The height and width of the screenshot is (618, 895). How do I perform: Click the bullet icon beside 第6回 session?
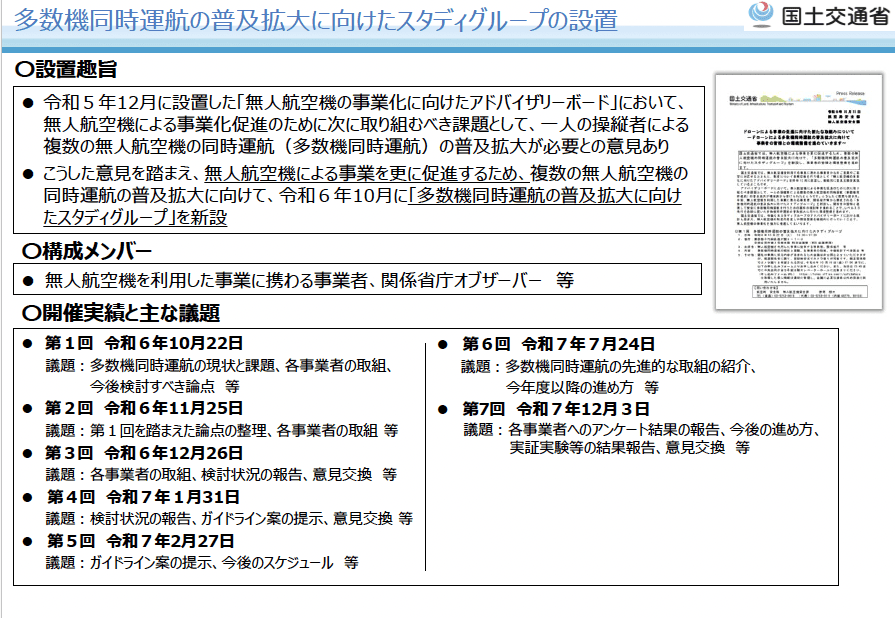441,342
